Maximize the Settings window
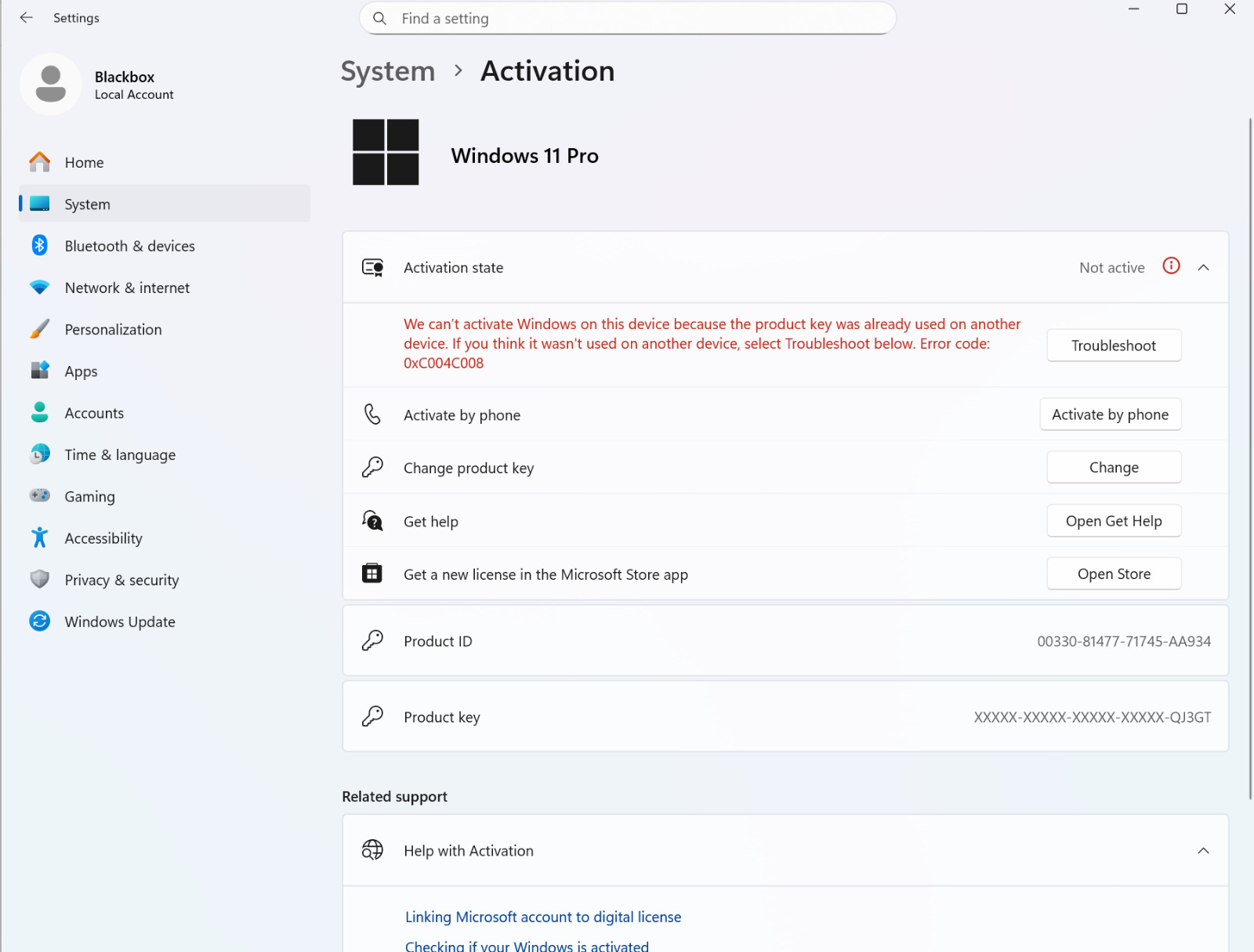This screenshot has width=1254, height=952. (1182, 9)
